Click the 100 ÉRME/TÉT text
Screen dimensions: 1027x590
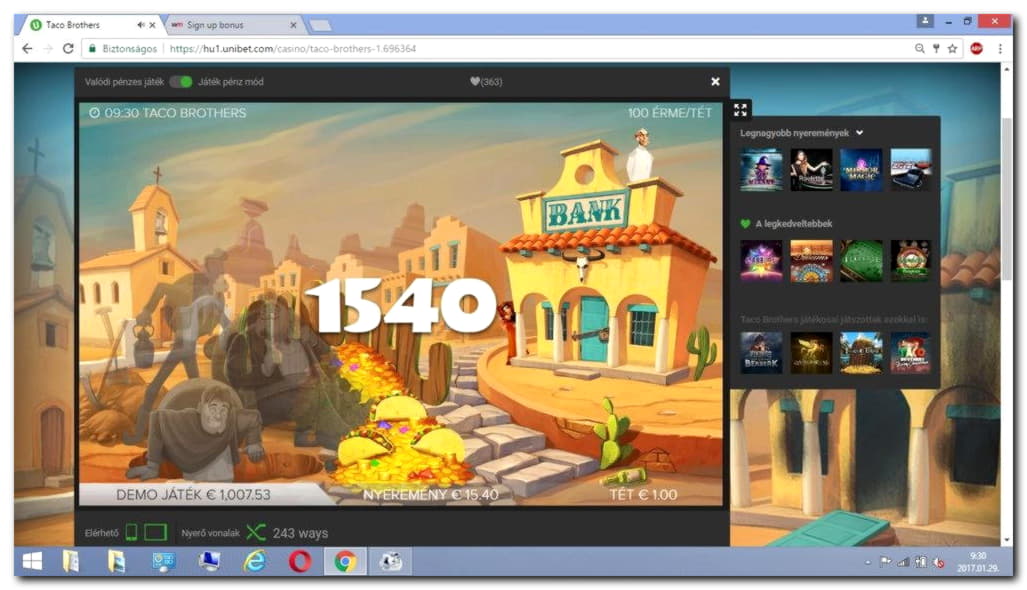pos(669,113)
